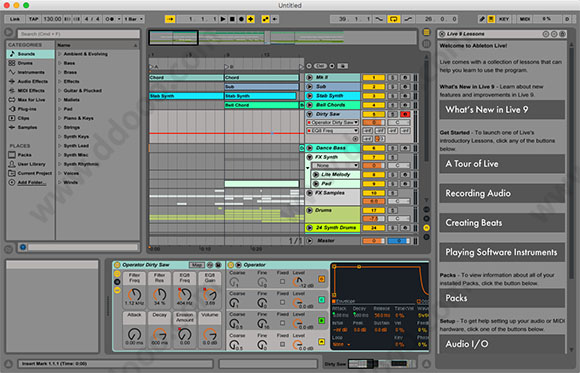
Task: Click the TAP tempo button
Action: (34, 19)
